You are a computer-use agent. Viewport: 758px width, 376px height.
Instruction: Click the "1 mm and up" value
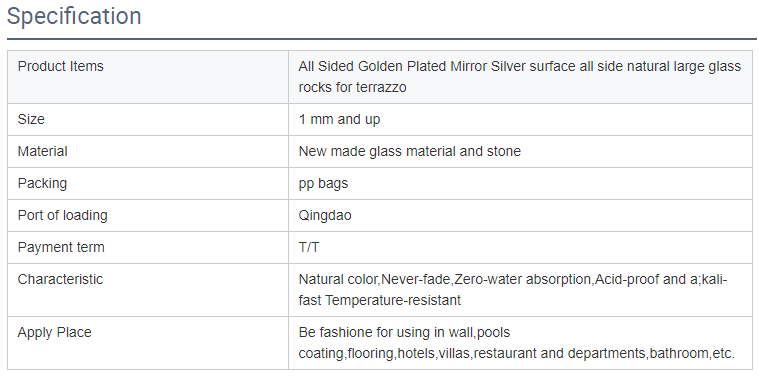coord(339,119)
